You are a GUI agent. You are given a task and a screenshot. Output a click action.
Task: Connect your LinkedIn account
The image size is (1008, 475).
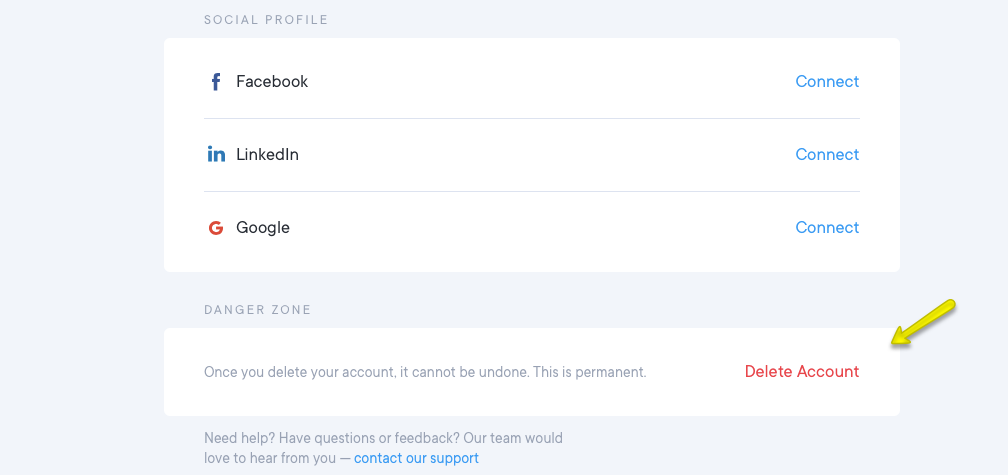(827, 155)
